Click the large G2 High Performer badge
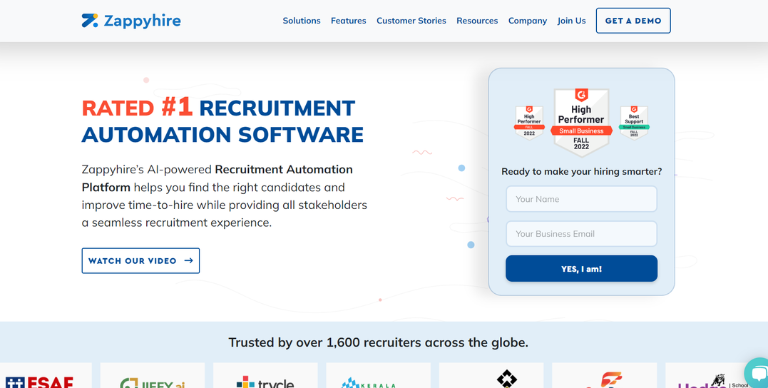This screenshot has width=768, height=388. [581, 122]
